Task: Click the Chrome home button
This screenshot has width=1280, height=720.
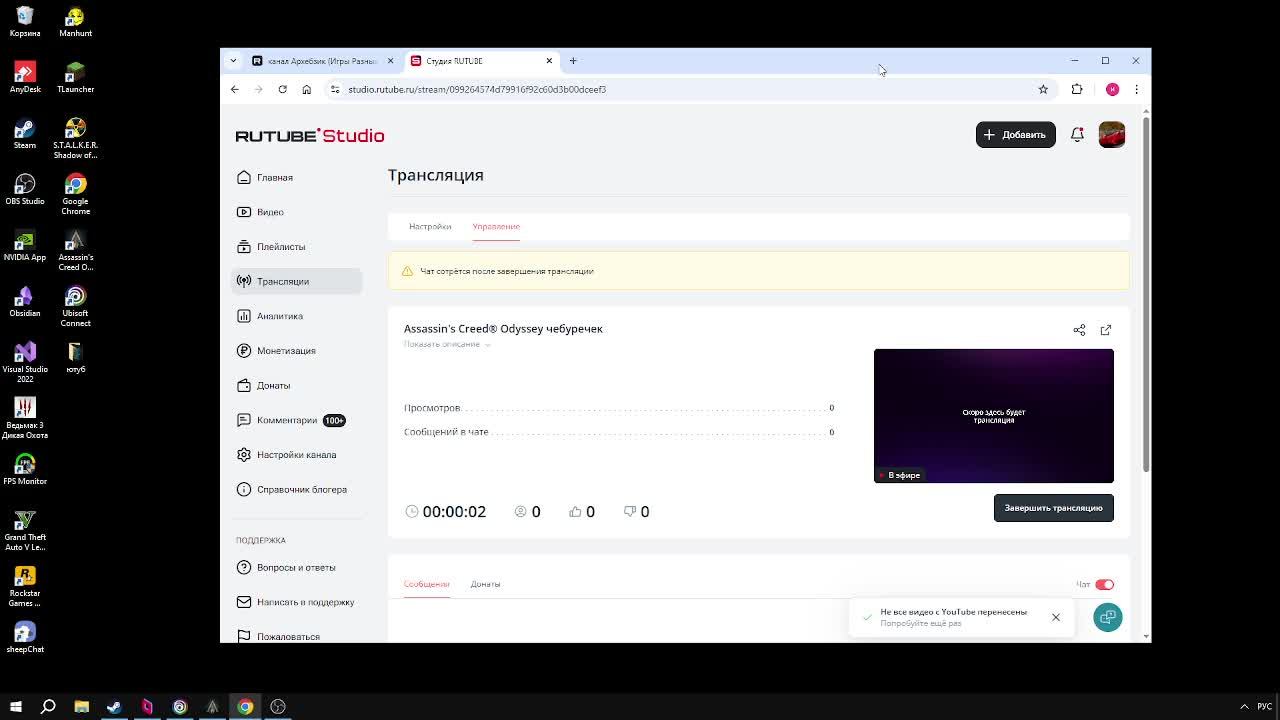Action: pyautogui.click(x=306, y=89)
